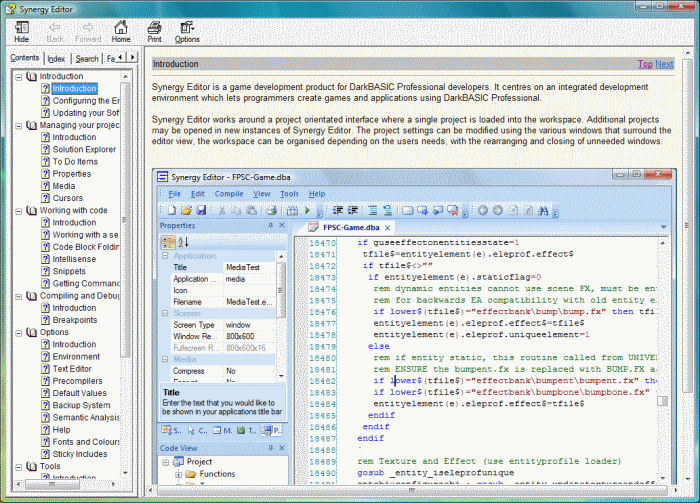Select the P.. properties tab at panel bottom
The width and height of the screenshot is (700, 503).
click(x=272, y=430)
